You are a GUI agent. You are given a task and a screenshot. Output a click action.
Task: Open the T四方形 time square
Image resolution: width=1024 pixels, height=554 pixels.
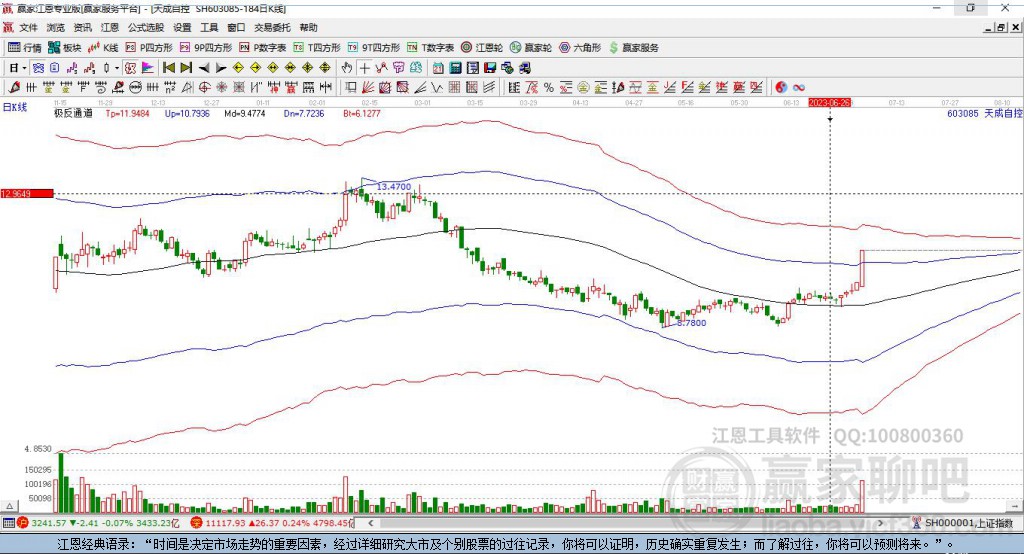(x=317, y=48)
